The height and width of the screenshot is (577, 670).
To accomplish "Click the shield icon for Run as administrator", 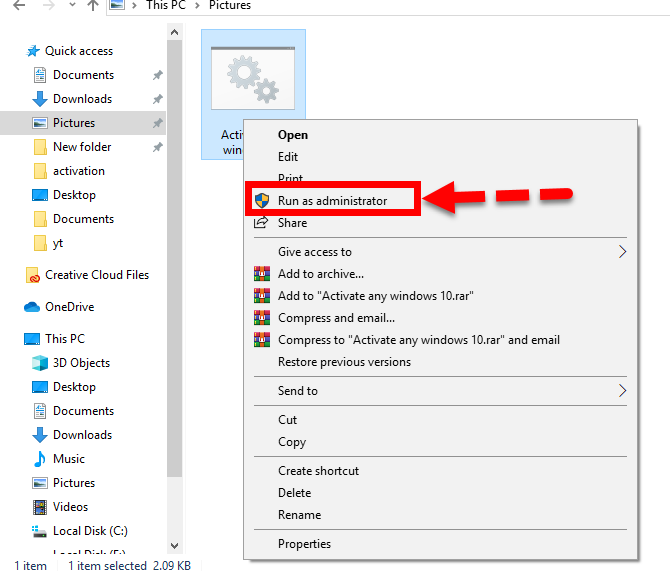I will 262,201.
